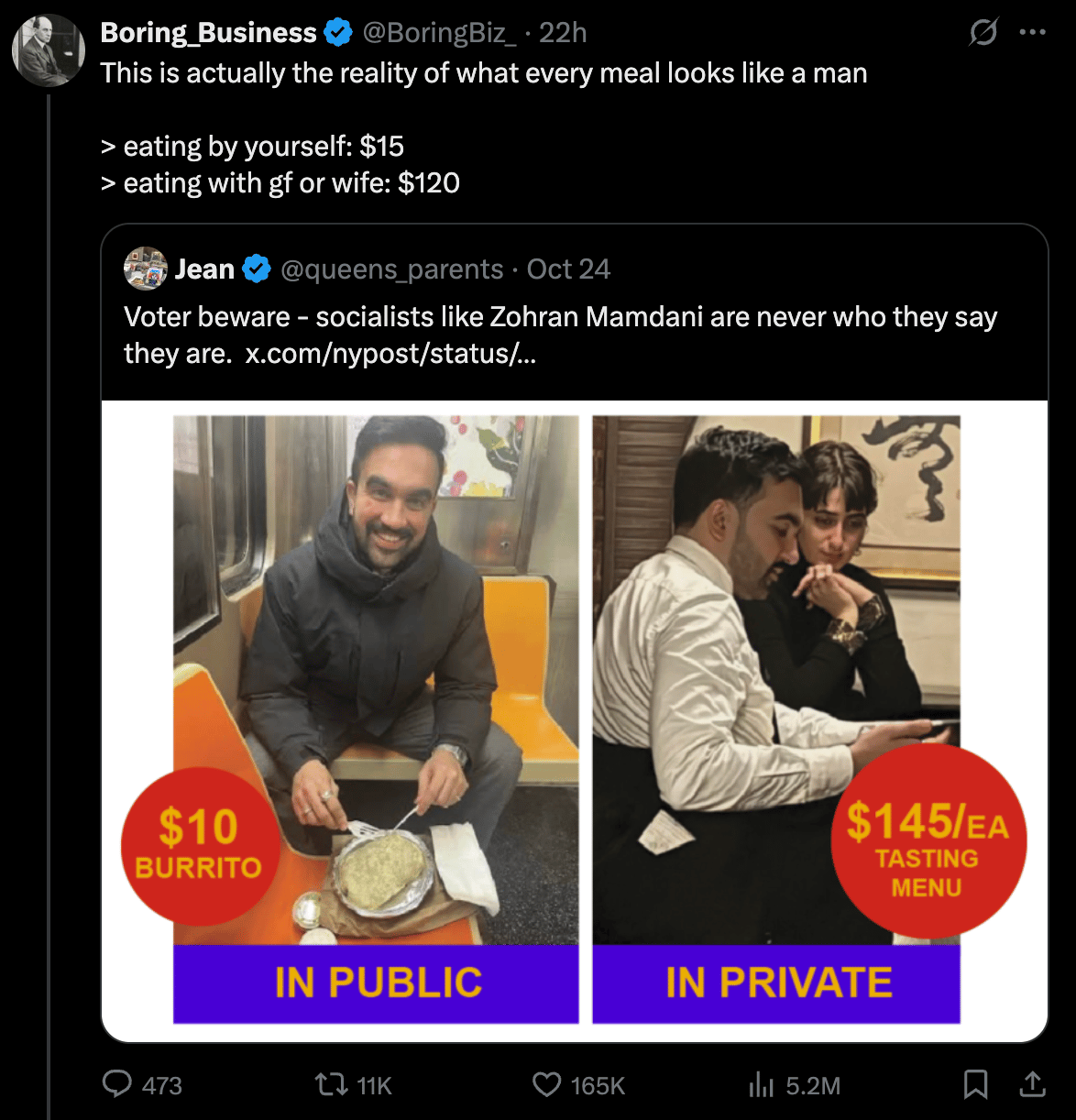Open Boring_Business profile avatar
This screenshot has height=1120, width=1076.
(48, 50)
